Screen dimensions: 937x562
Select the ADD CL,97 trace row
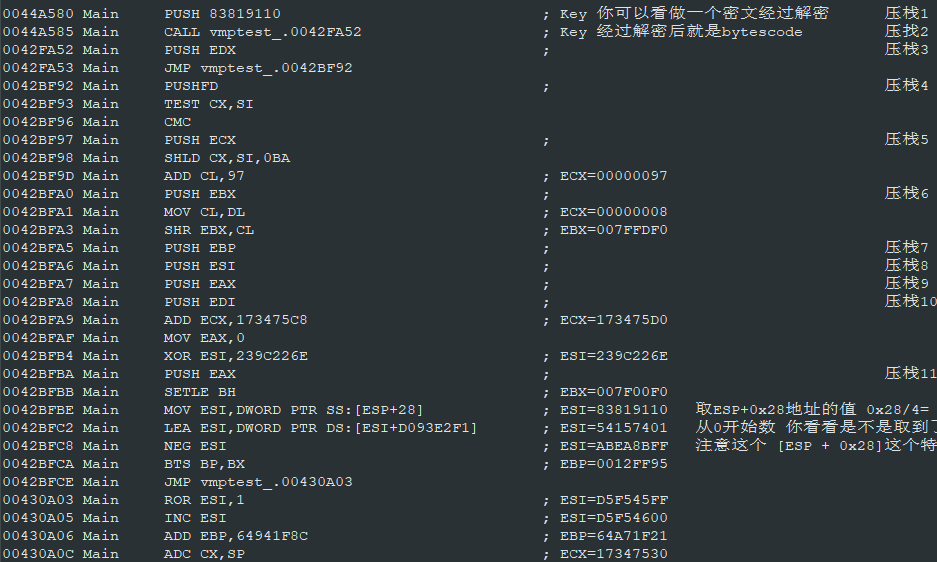[466, 176]
